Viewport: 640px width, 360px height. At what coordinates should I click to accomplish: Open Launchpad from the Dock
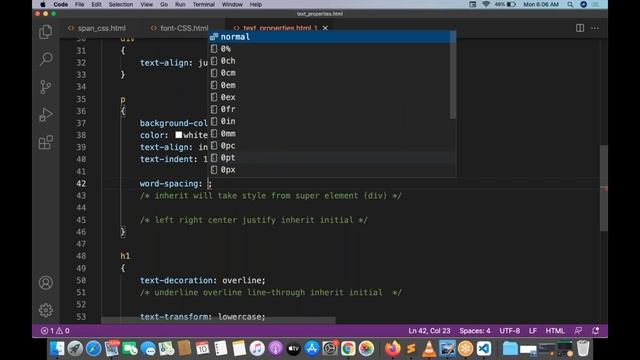pyautogui.click(x=75, y=349)
